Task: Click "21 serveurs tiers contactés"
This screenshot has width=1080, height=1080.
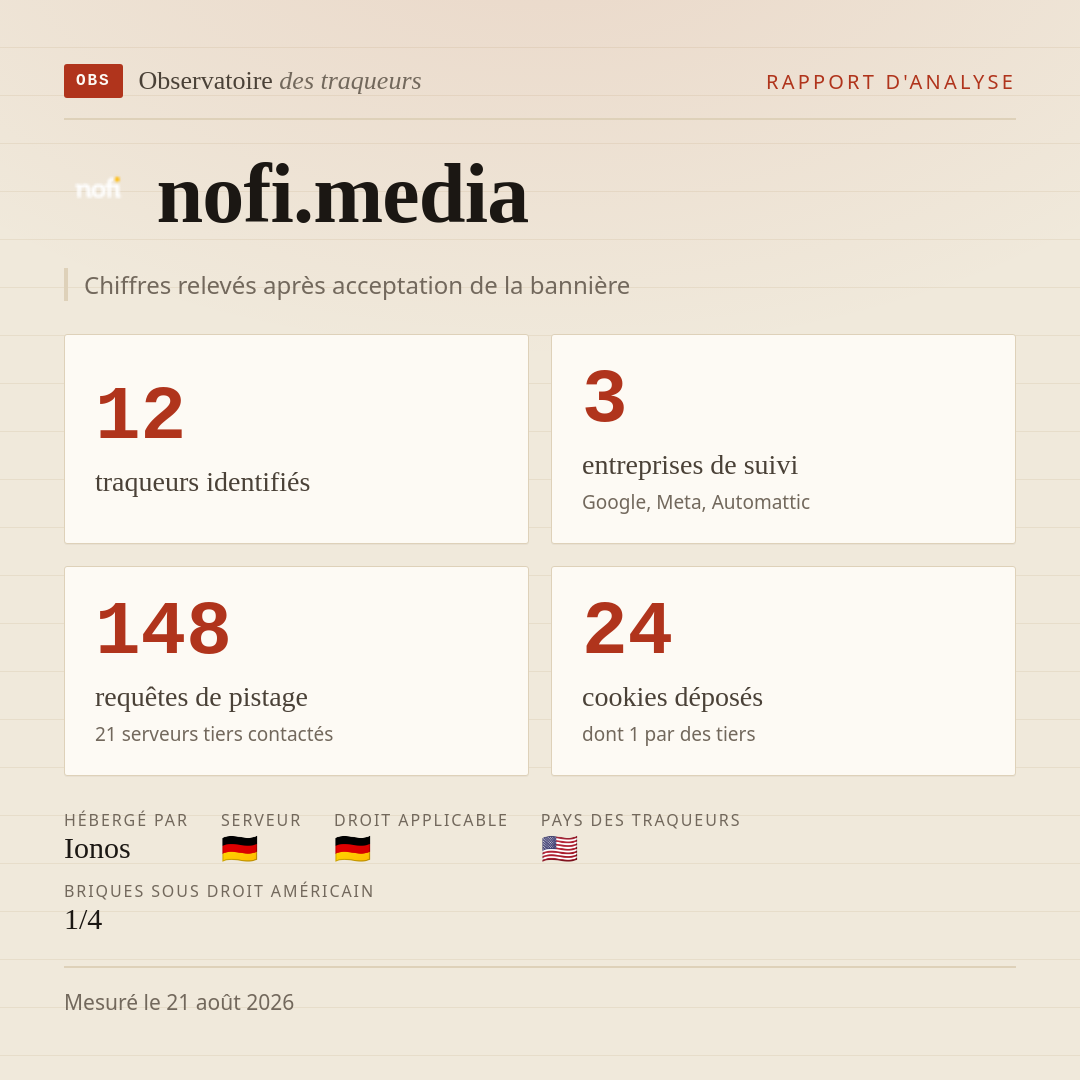Action: 214,734
